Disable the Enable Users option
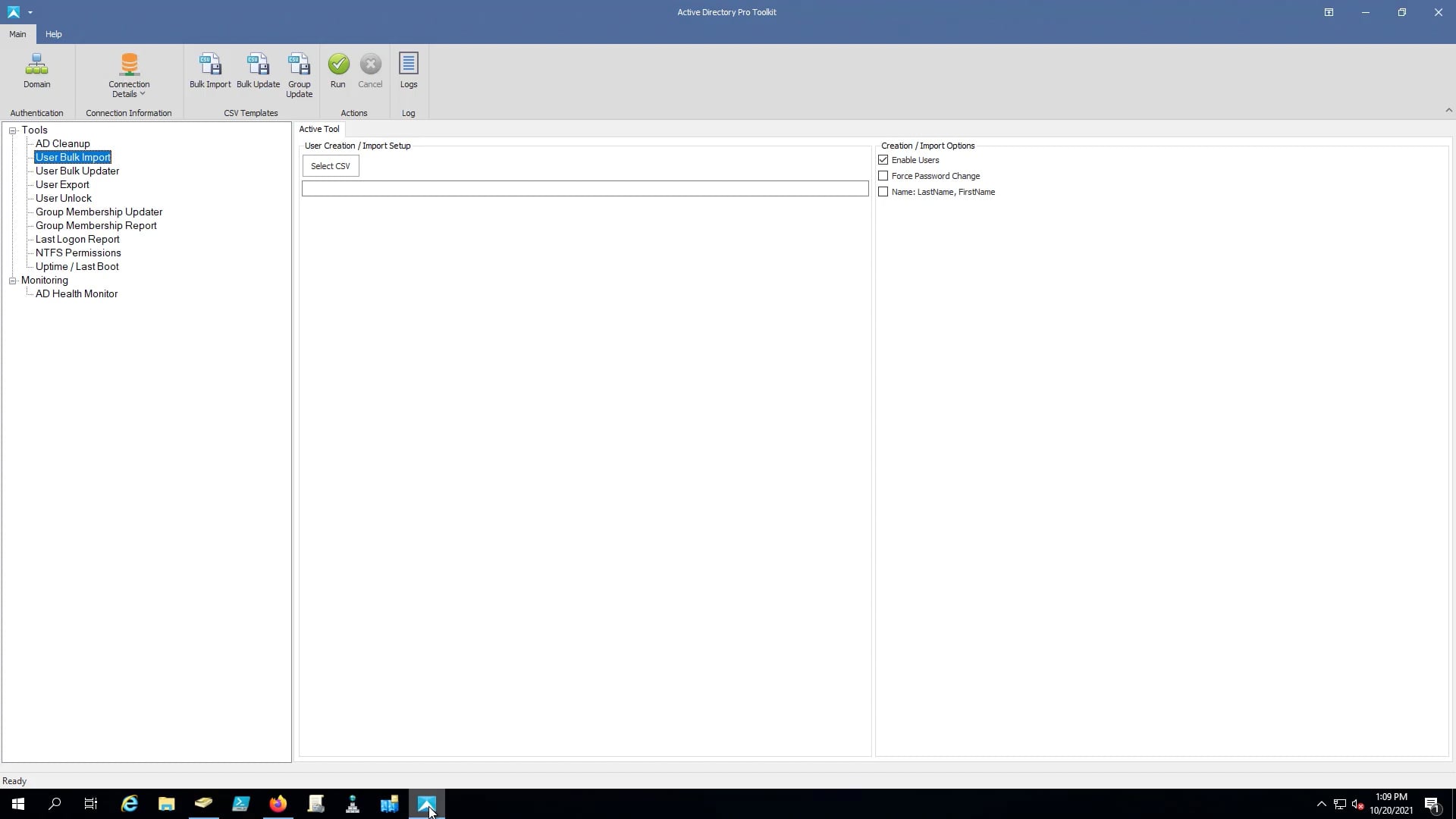The width and height of the screenshot is (1456, 819). tap(883, 159)
